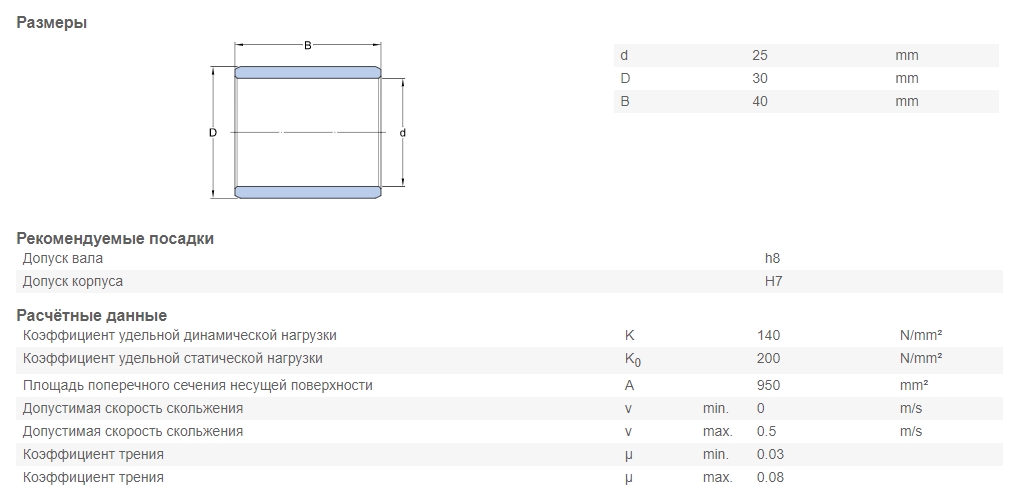The width and height of the screenshot is (1031, 497).
Task: Click the Площадь поперечного сечения row label
Action: pyautogui.click(x=197, y=385)
